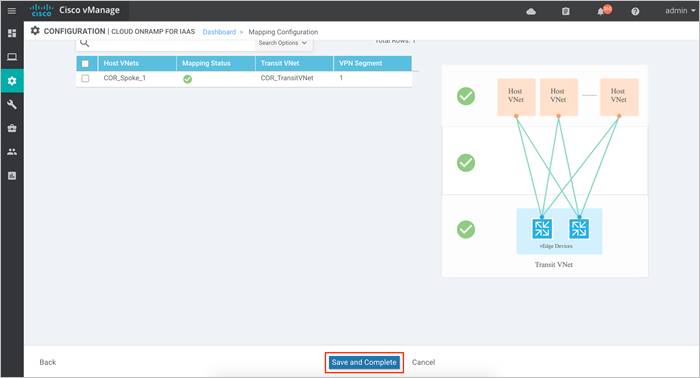Image resolution: width=700 pixels, height=378 pixels.
Task: Select the COR_TransitVNet cell
Action: tap(287, 78)
